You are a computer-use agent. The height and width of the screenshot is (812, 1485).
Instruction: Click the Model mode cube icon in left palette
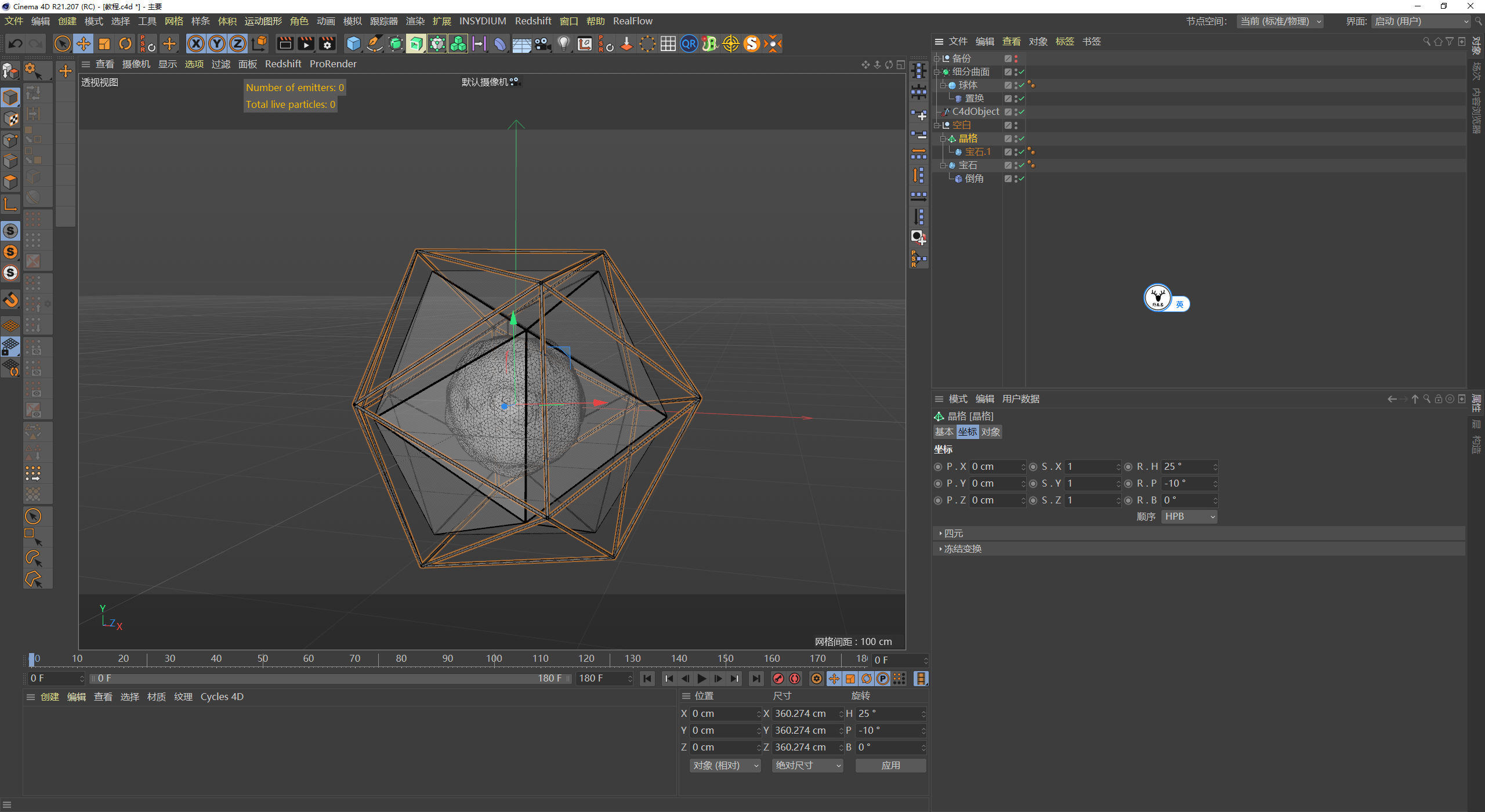[10, 97]
